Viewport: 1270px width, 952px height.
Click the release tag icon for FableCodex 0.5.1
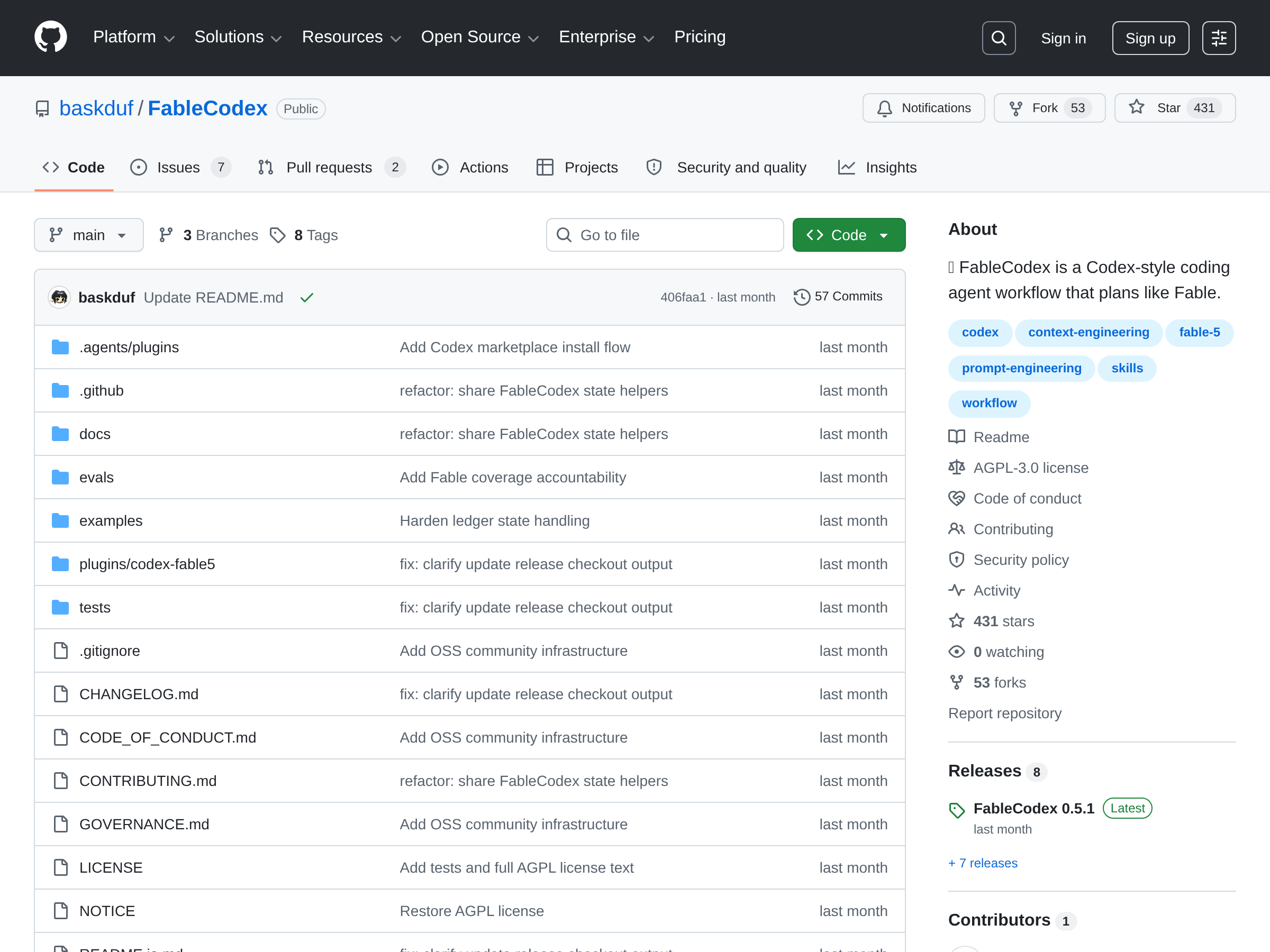point(957,810)
